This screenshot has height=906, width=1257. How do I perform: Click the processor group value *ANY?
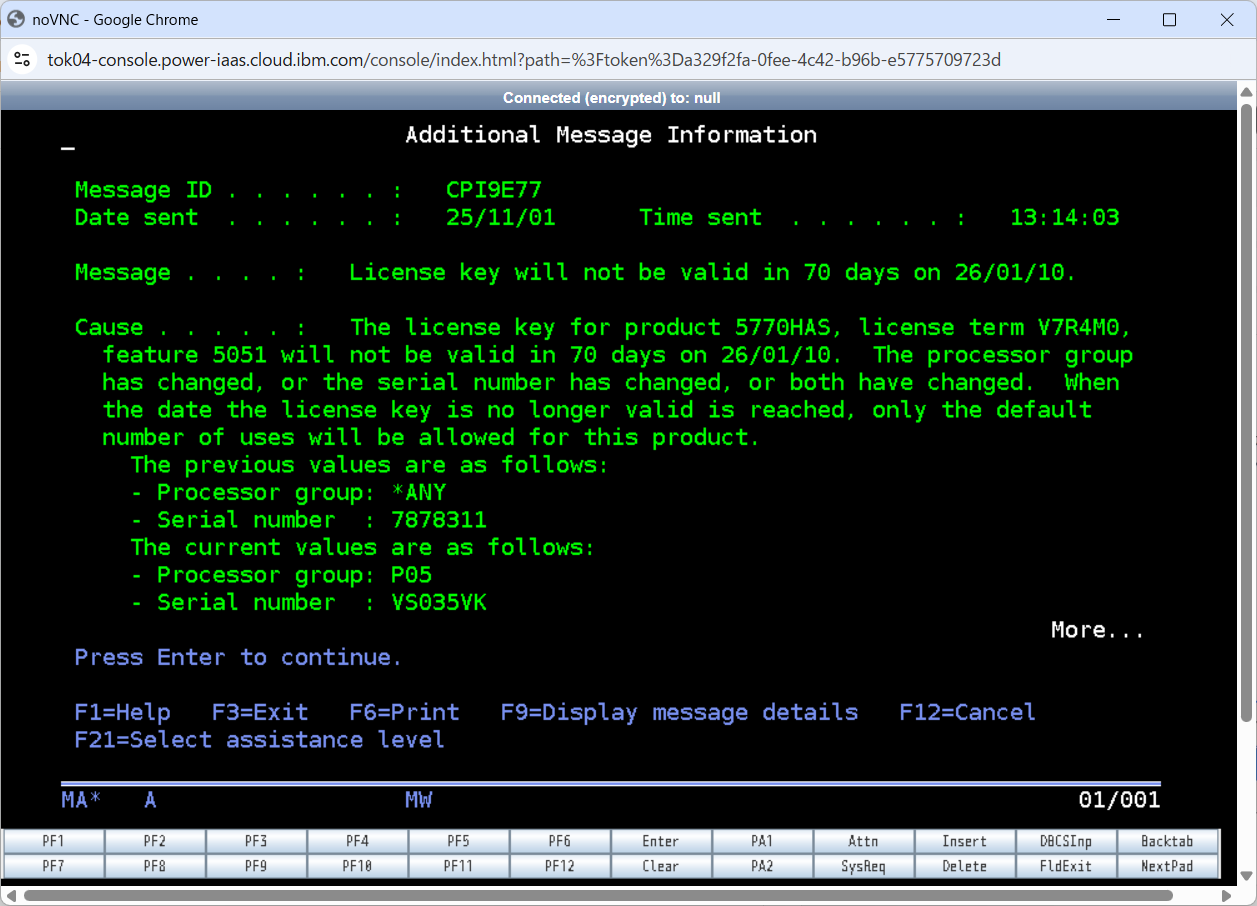[418, 492]
